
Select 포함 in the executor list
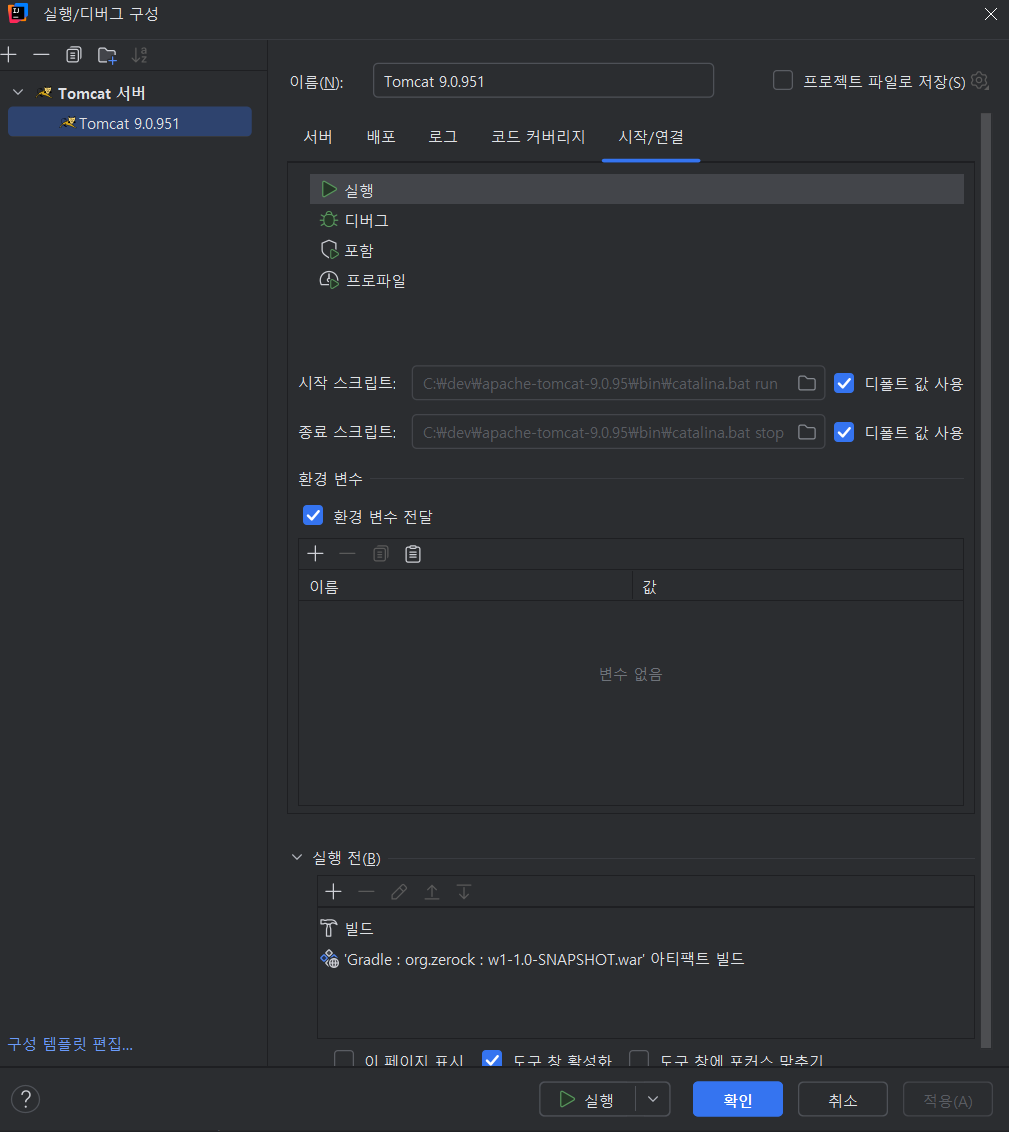637,251
